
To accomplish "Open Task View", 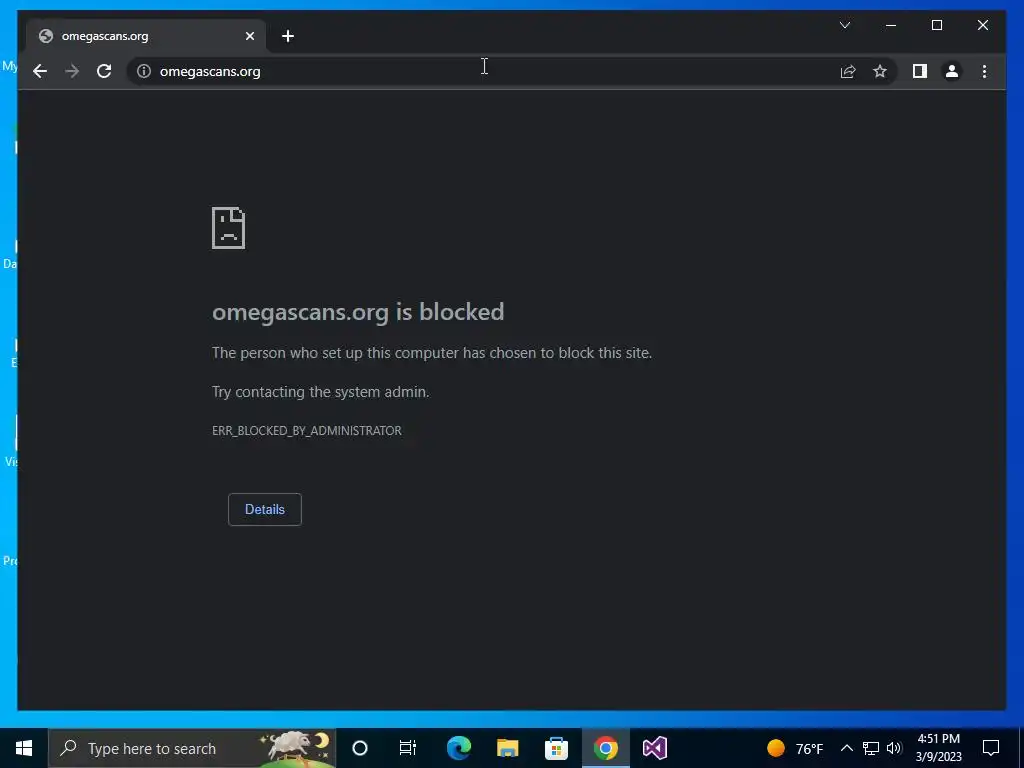I will pyautogui.click(x=408, y=748).
